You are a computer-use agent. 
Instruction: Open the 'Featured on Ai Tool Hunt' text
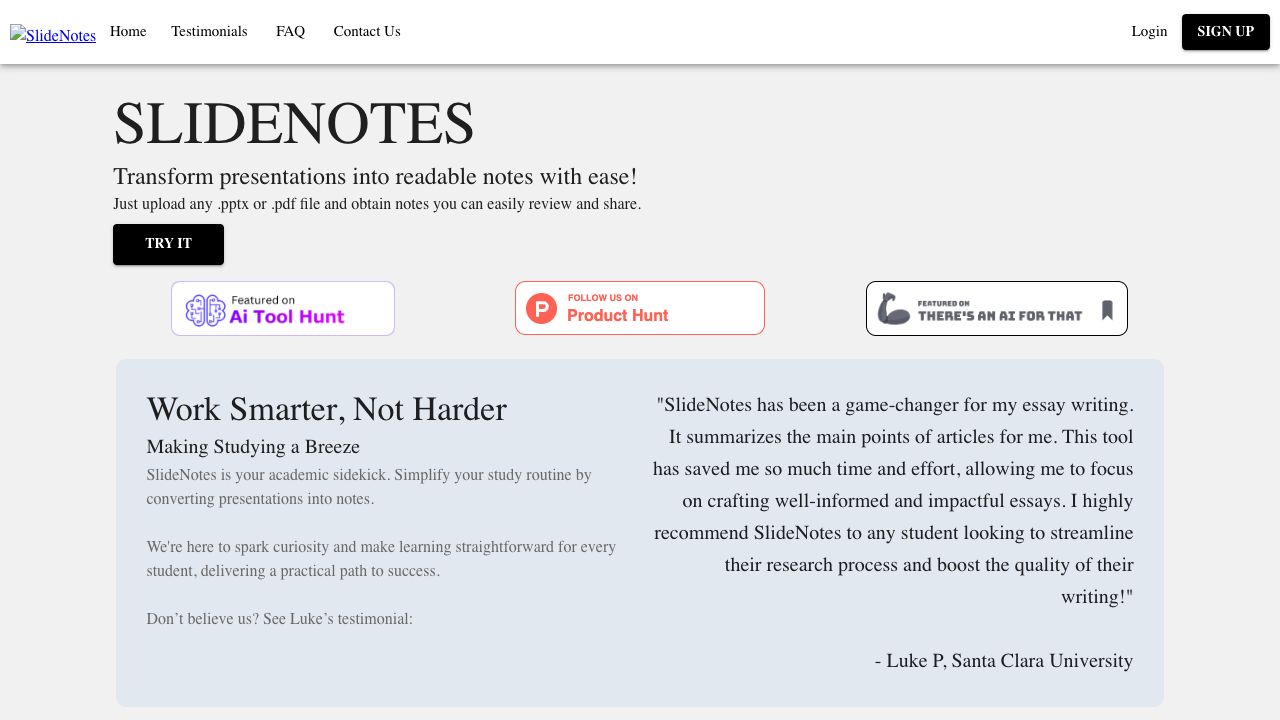coord(287,310)
